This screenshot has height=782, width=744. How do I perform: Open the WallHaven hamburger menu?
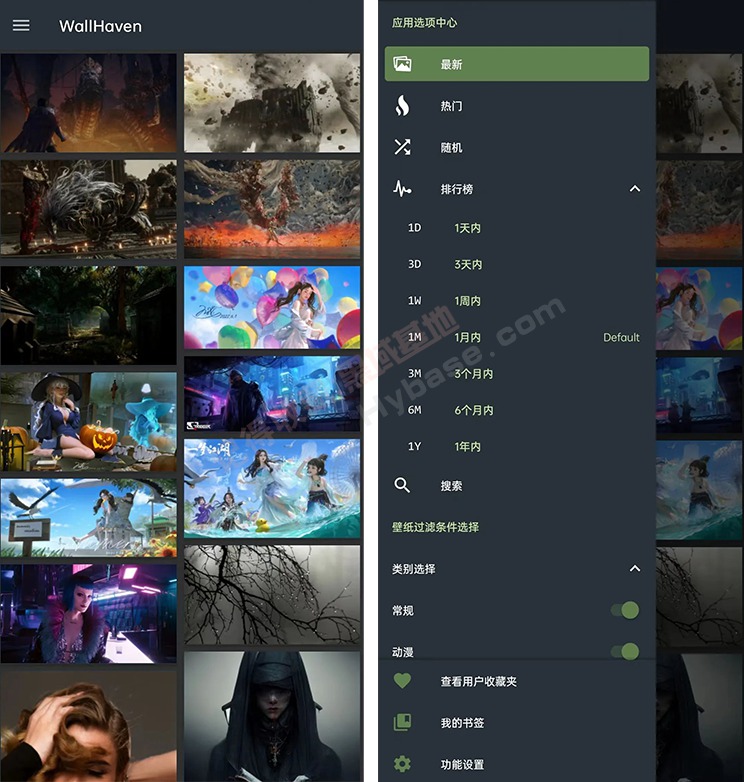click(x=21, y=25)
